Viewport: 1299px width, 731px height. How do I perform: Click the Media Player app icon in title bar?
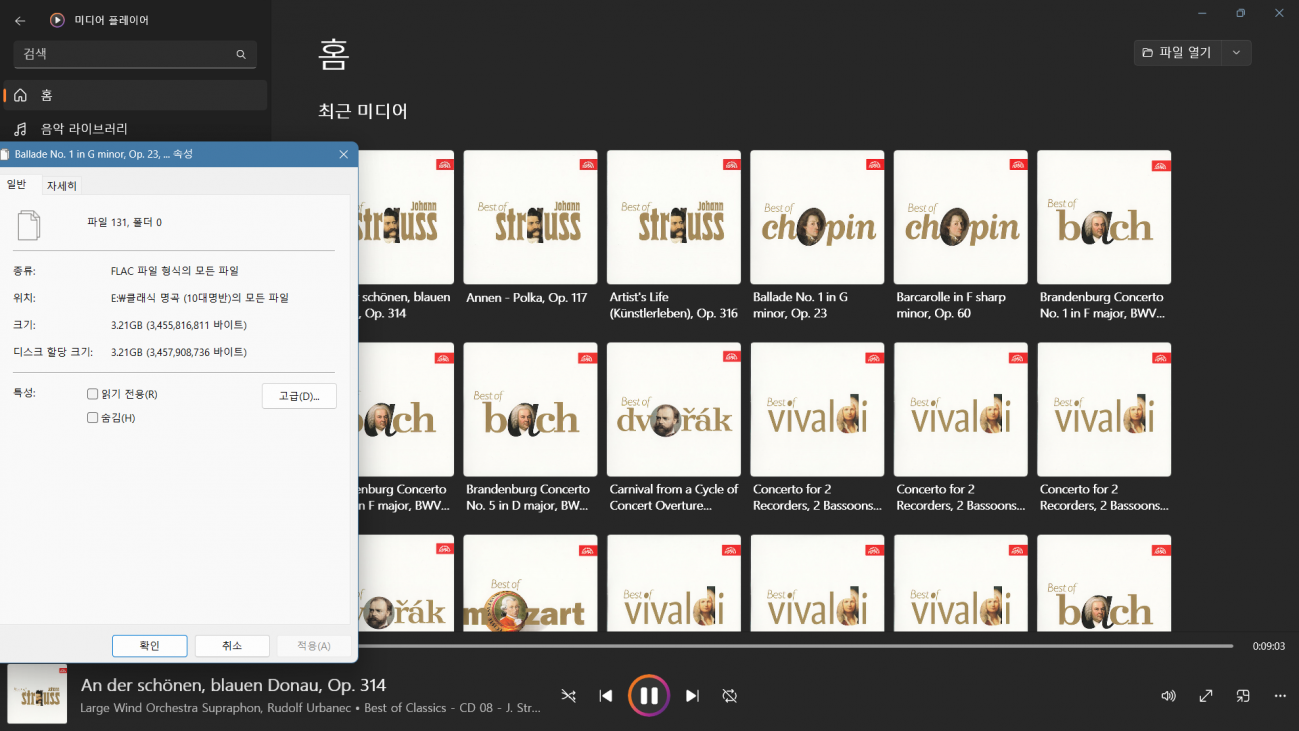pyautogui.click(x=57, y=20)
